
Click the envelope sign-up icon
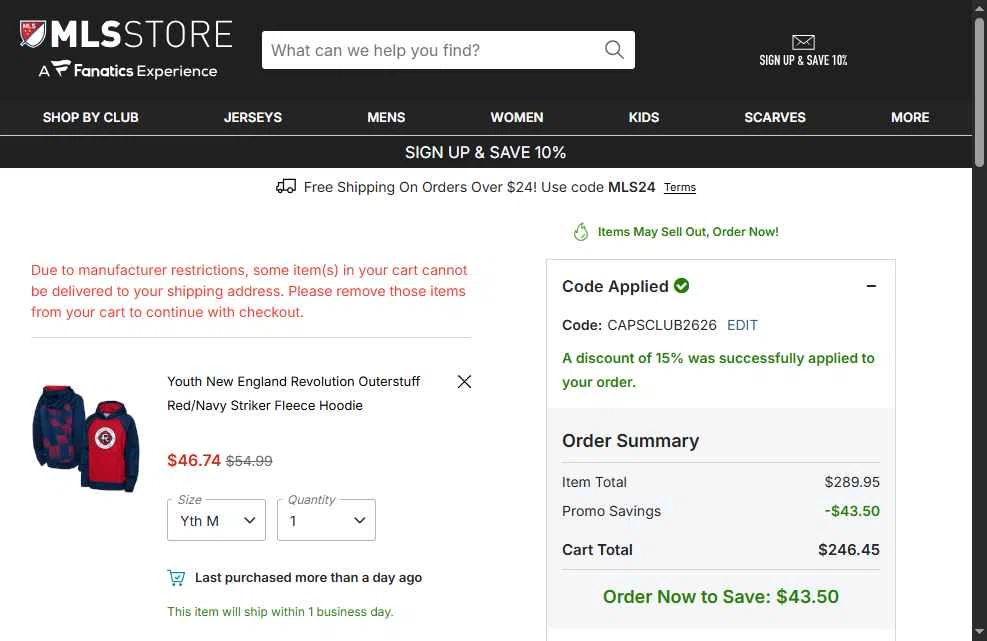803,42
